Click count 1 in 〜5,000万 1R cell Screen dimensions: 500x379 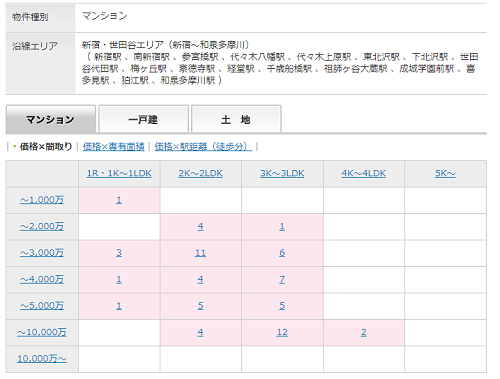[x=119, y=306]
